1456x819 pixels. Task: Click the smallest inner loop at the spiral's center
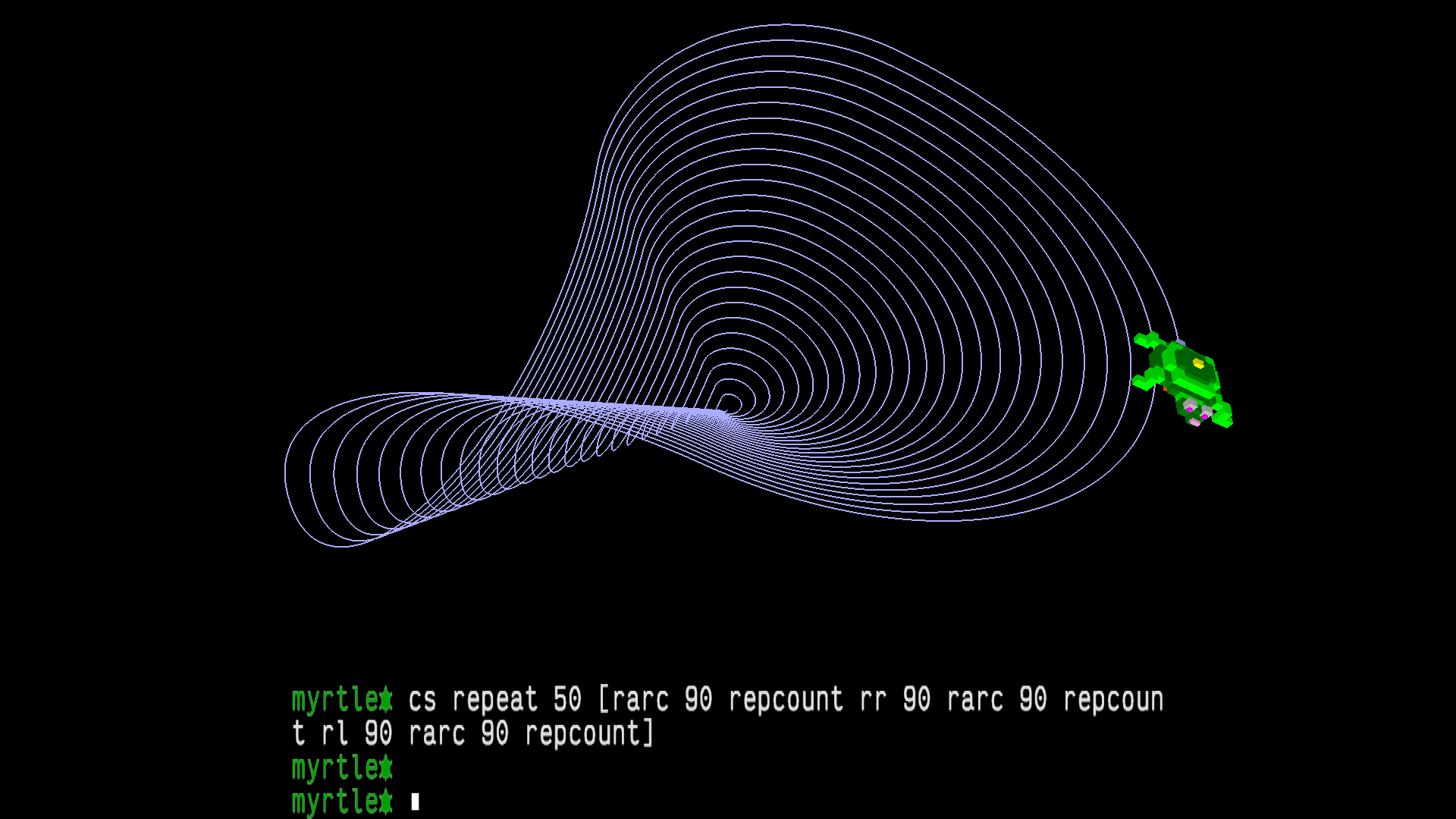click(x=730, y=403)
